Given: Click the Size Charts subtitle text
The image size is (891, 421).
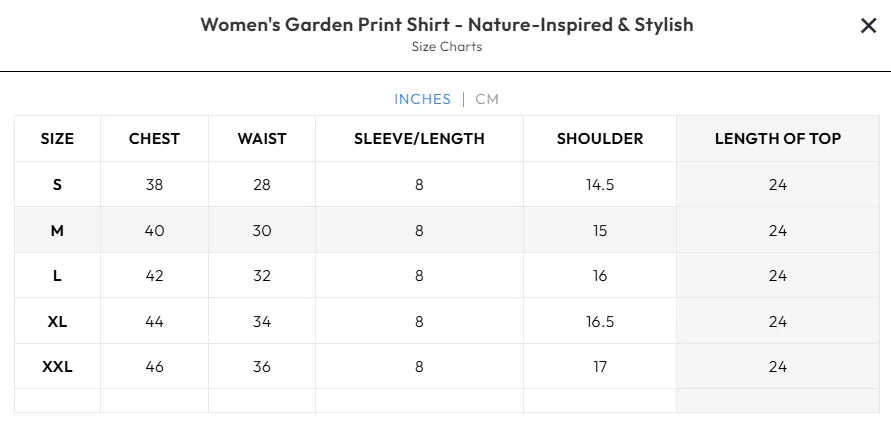Looking at the screenshot, I should [446, 47].
